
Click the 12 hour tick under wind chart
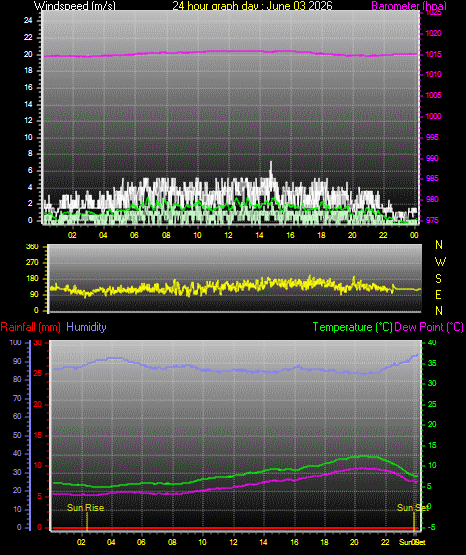(x=228, y=235)
